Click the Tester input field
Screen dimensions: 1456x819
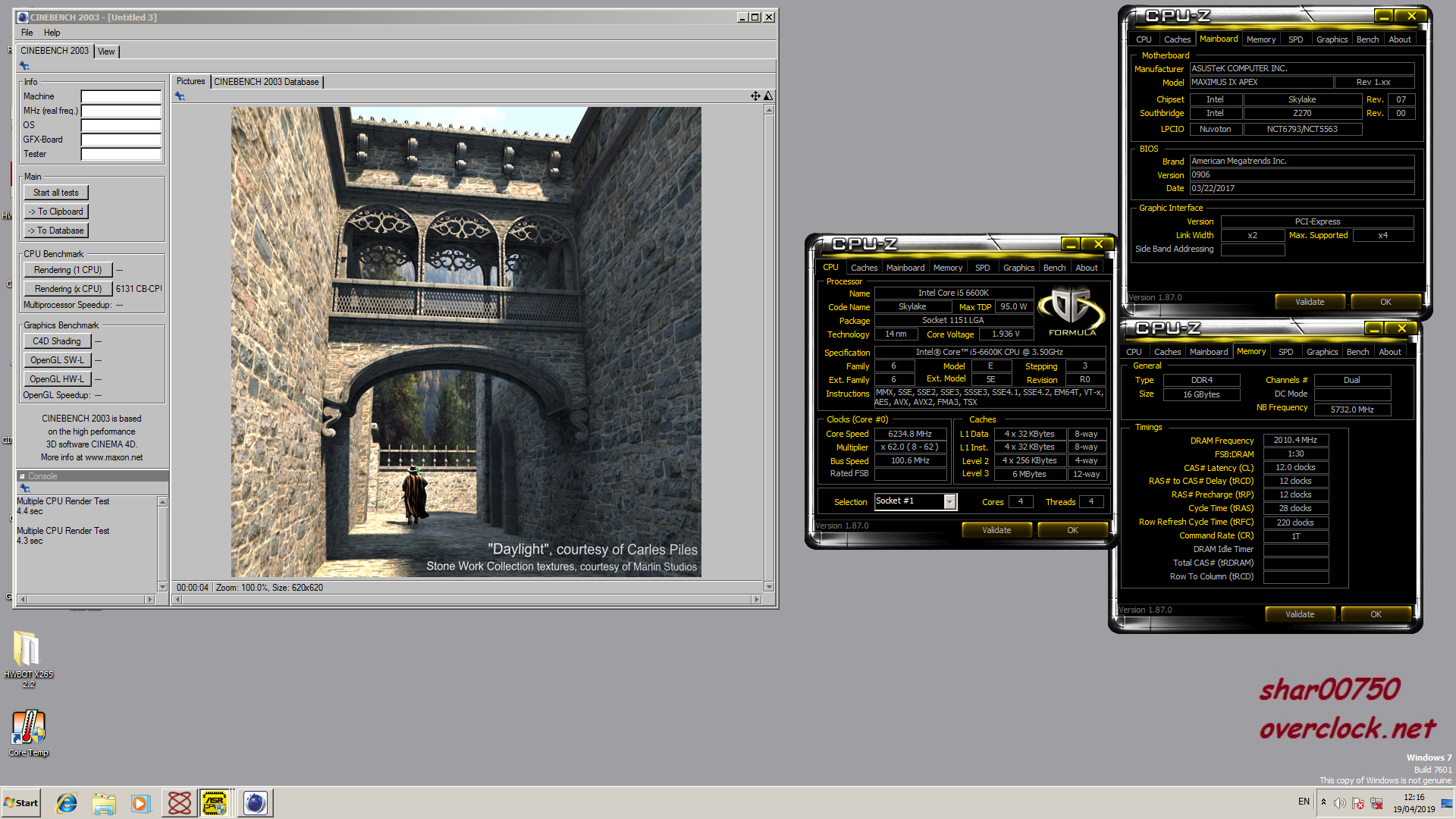[121, 154]
